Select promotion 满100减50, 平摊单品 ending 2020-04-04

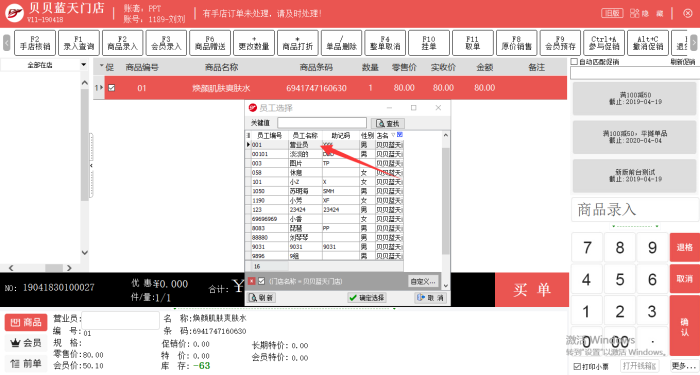(634, 137)
